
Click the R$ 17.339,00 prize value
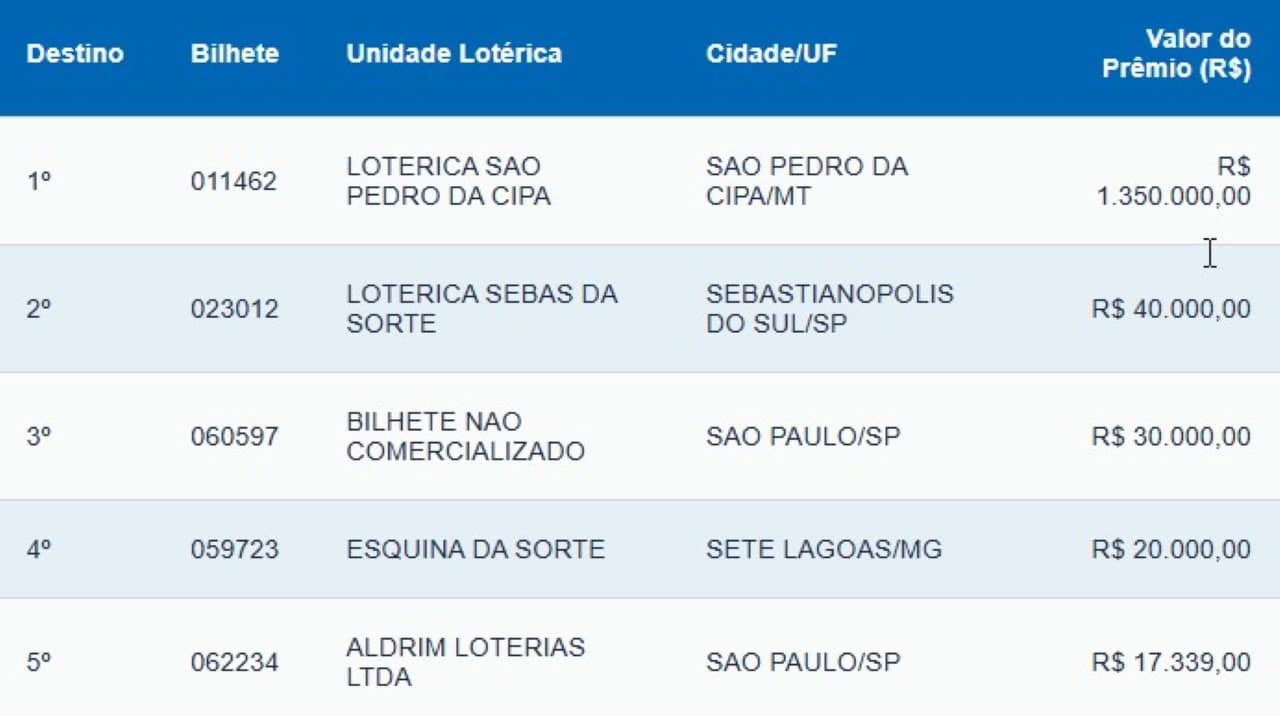click(1171, 662)
